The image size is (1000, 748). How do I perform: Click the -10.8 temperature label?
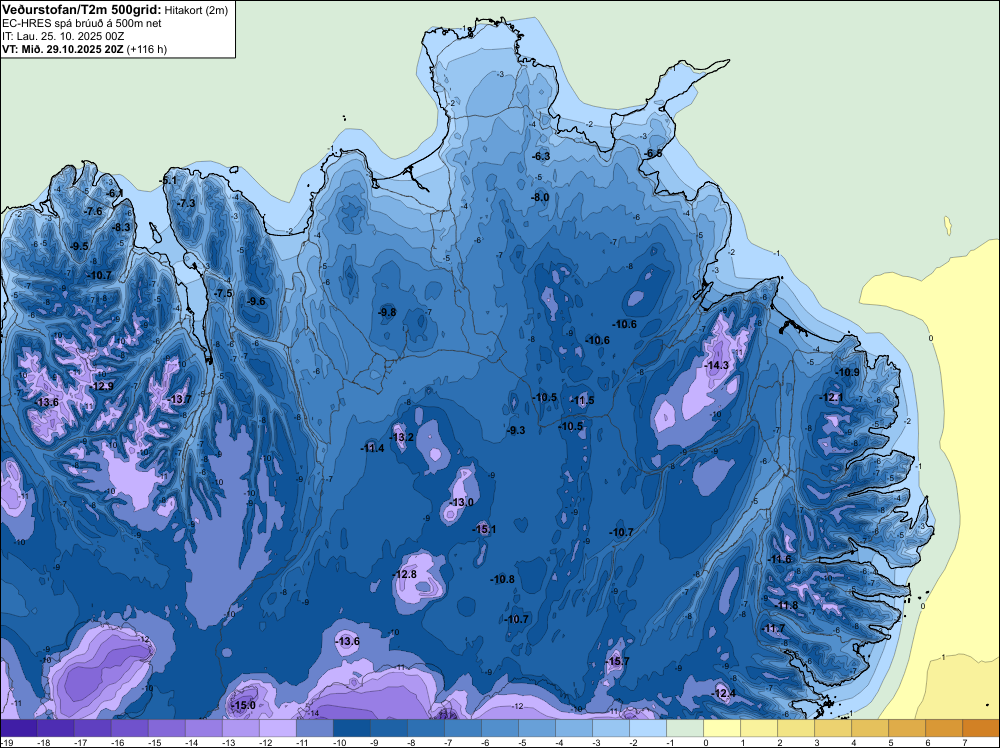pos(503,580)
